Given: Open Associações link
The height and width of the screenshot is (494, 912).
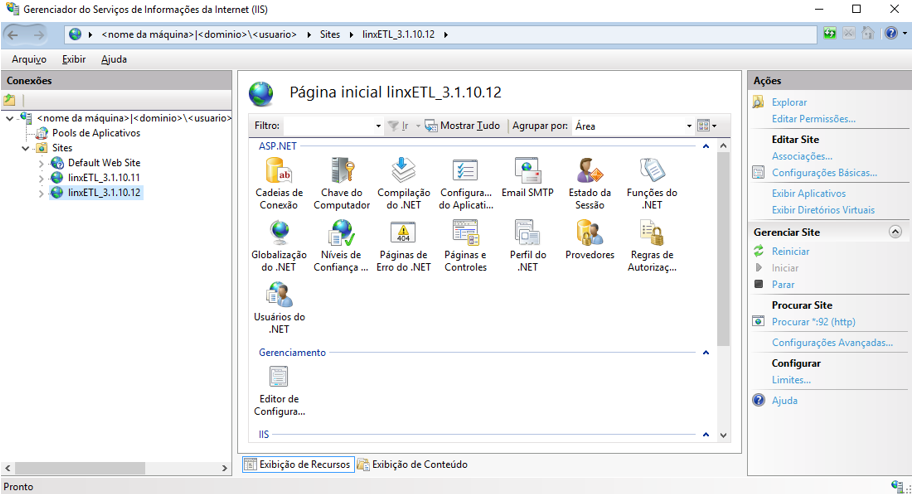Looking at the screenshot, I should [801, 156].
